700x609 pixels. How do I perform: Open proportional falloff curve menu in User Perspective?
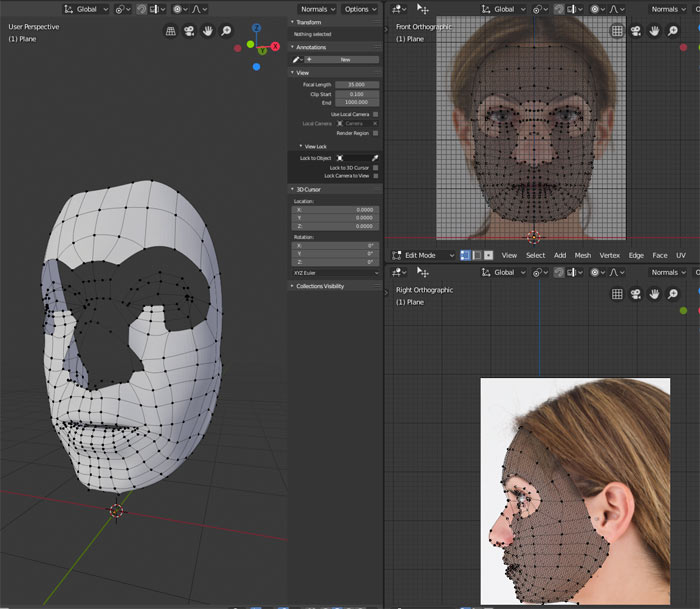(x=199, y=9)
